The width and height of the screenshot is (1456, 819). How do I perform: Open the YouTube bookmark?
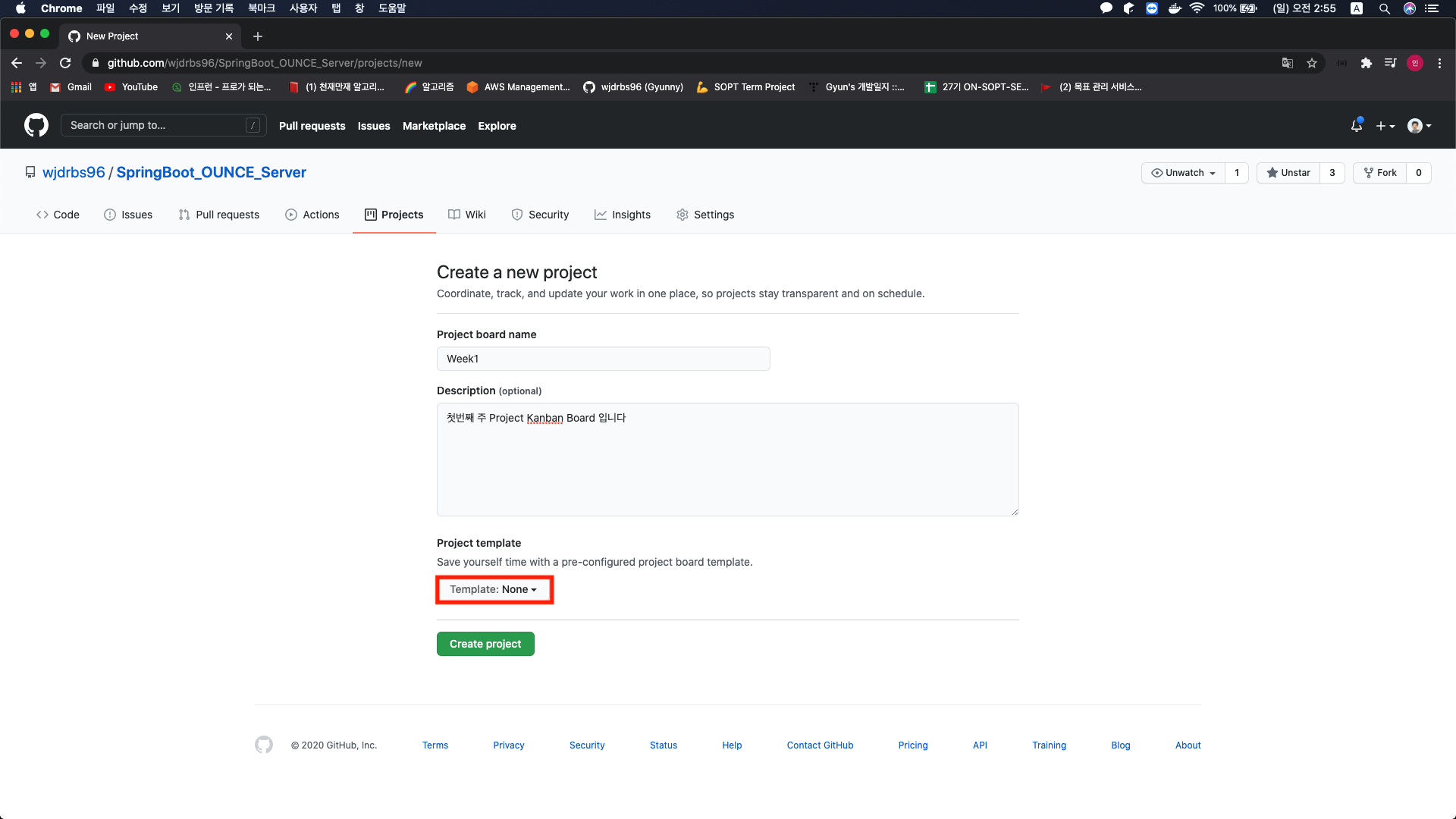(x=131, y=87)
